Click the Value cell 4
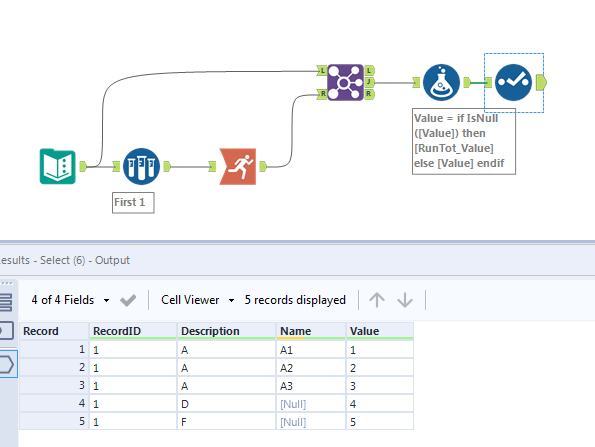The width and height of the screenshot is (595, 447). 380,403
